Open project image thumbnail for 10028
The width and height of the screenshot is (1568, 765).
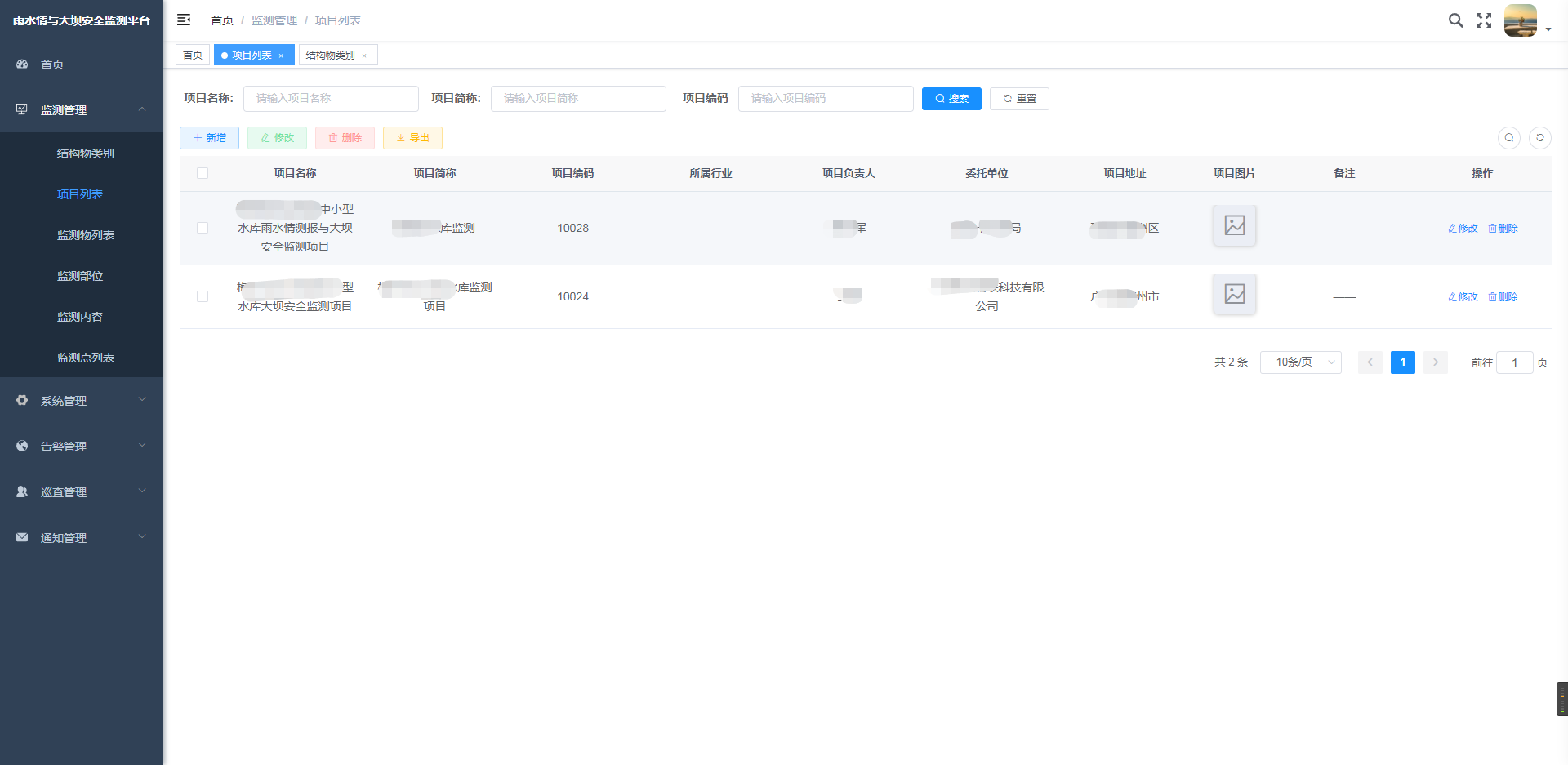pos(1234,225)
